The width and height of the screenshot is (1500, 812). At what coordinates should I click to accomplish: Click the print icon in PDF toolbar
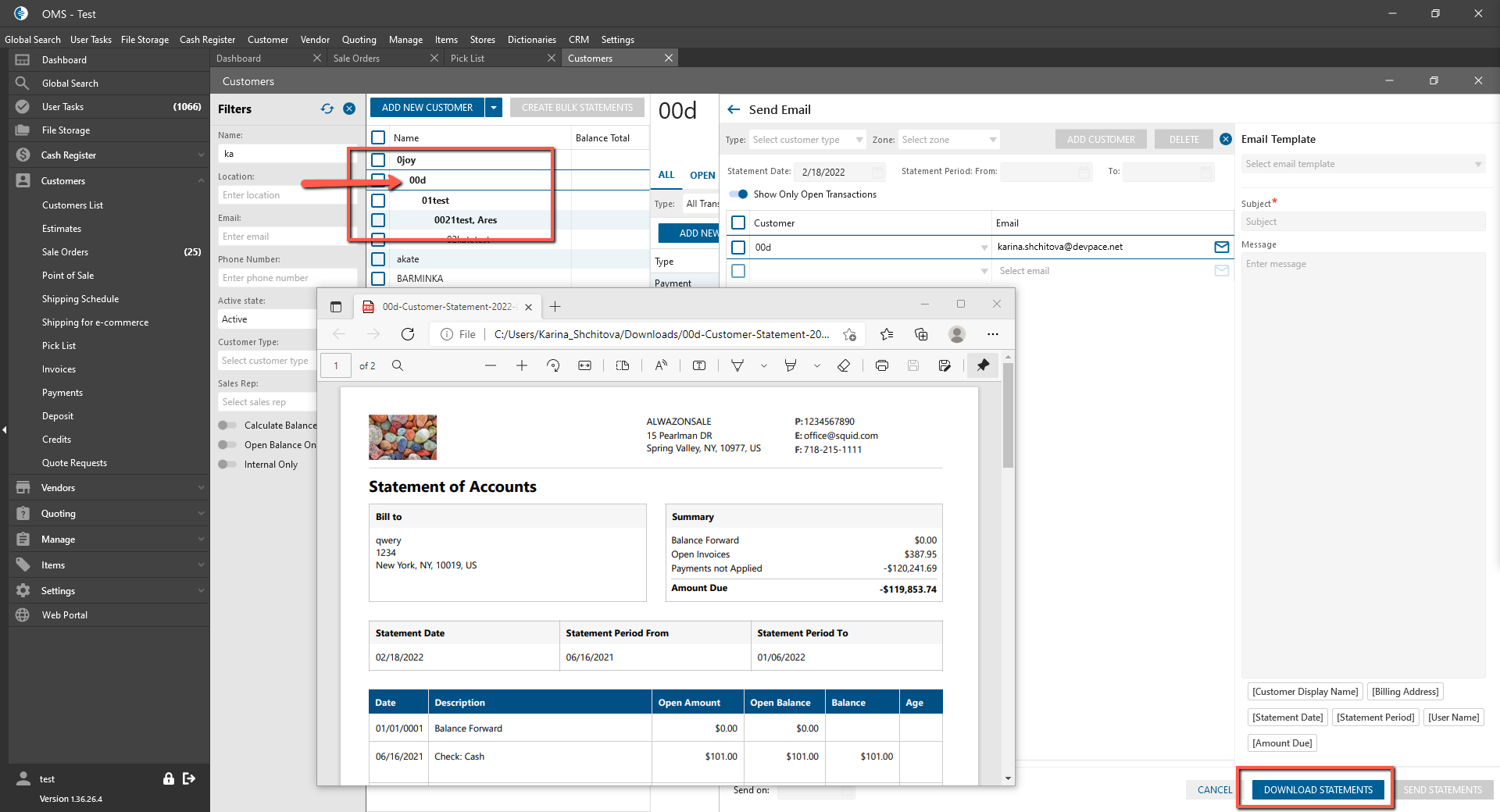tap(882, 365)
